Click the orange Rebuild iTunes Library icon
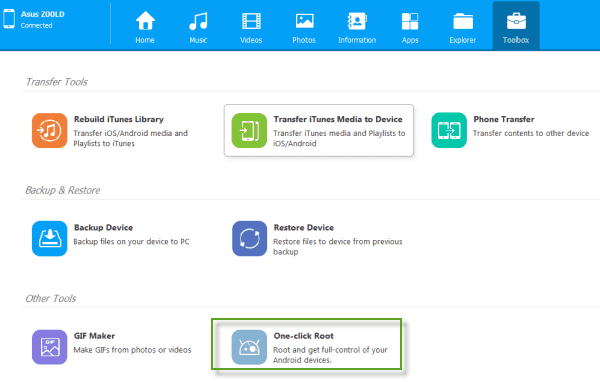This screenshot has width=600, height=382. pos(49,130)
